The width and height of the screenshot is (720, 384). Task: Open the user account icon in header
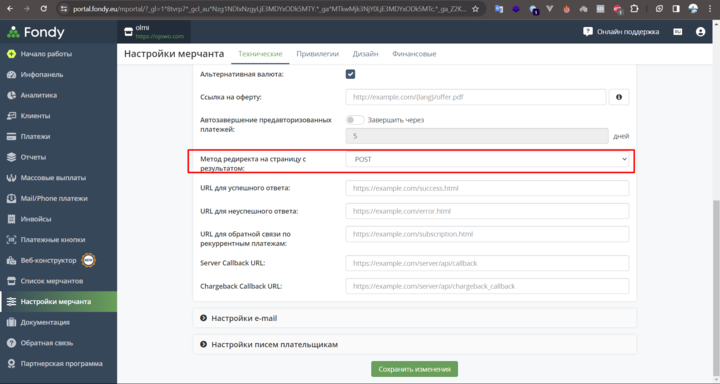[700, 32]
